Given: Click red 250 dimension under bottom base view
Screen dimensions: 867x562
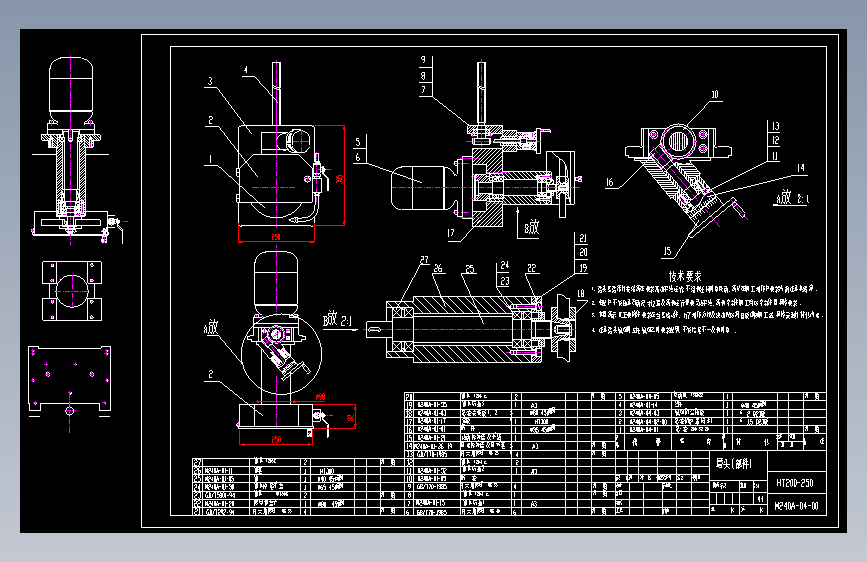Looking at the screenshot, I should point(276,440).
